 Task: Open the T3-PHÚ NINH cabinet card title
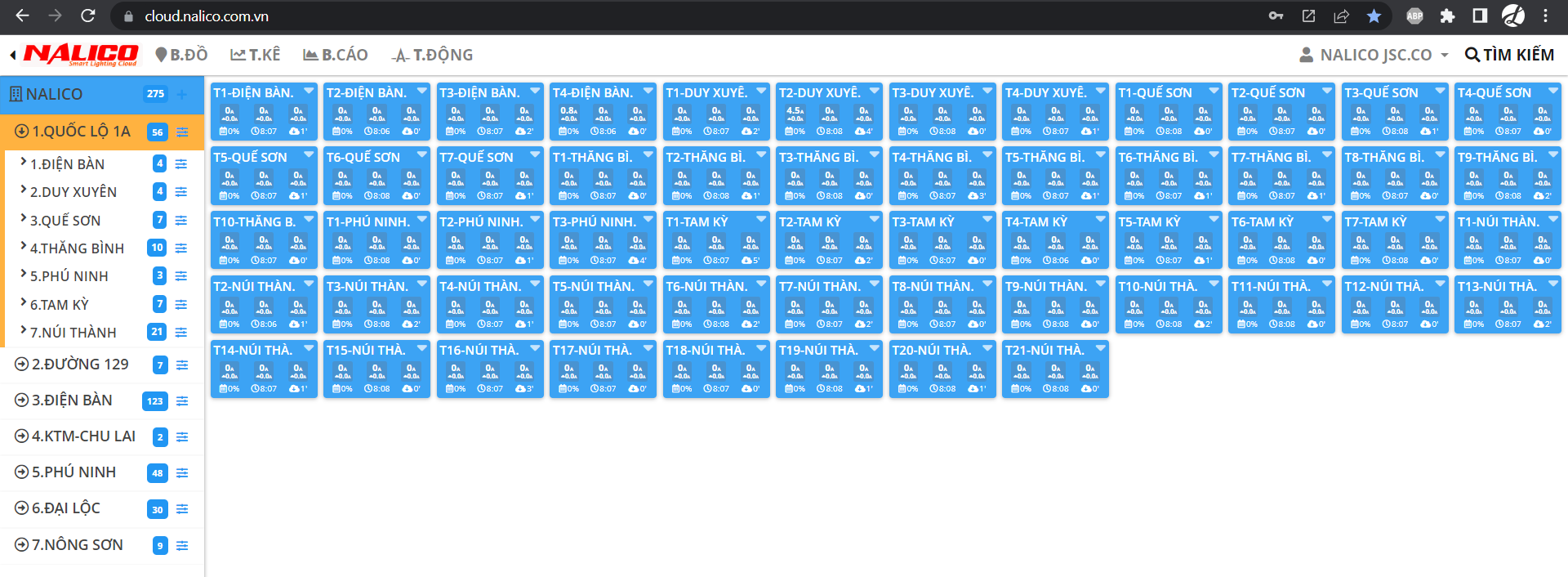point(594,221)
